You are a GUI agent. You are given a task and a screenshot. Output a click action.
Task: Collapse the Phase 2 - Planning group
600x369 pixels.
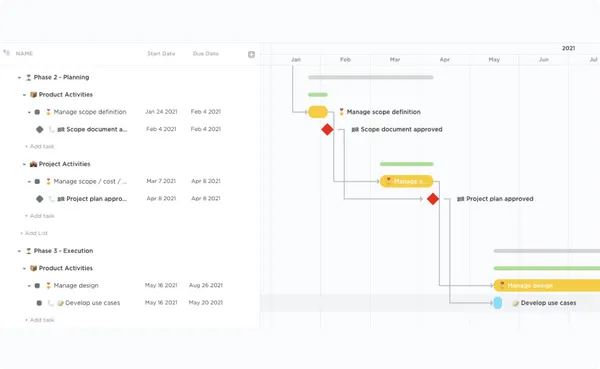pyautogui.click(x=19, y=78)
